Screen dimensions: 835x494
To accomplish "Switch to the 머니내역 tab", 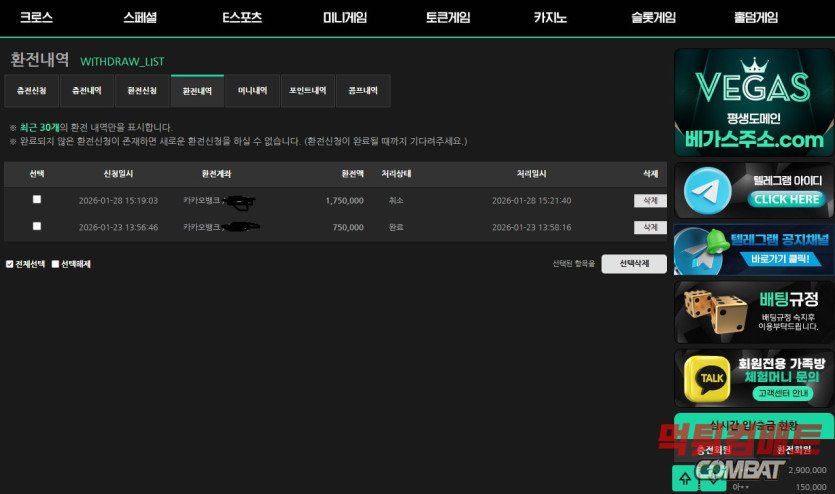I will [252, 91].
